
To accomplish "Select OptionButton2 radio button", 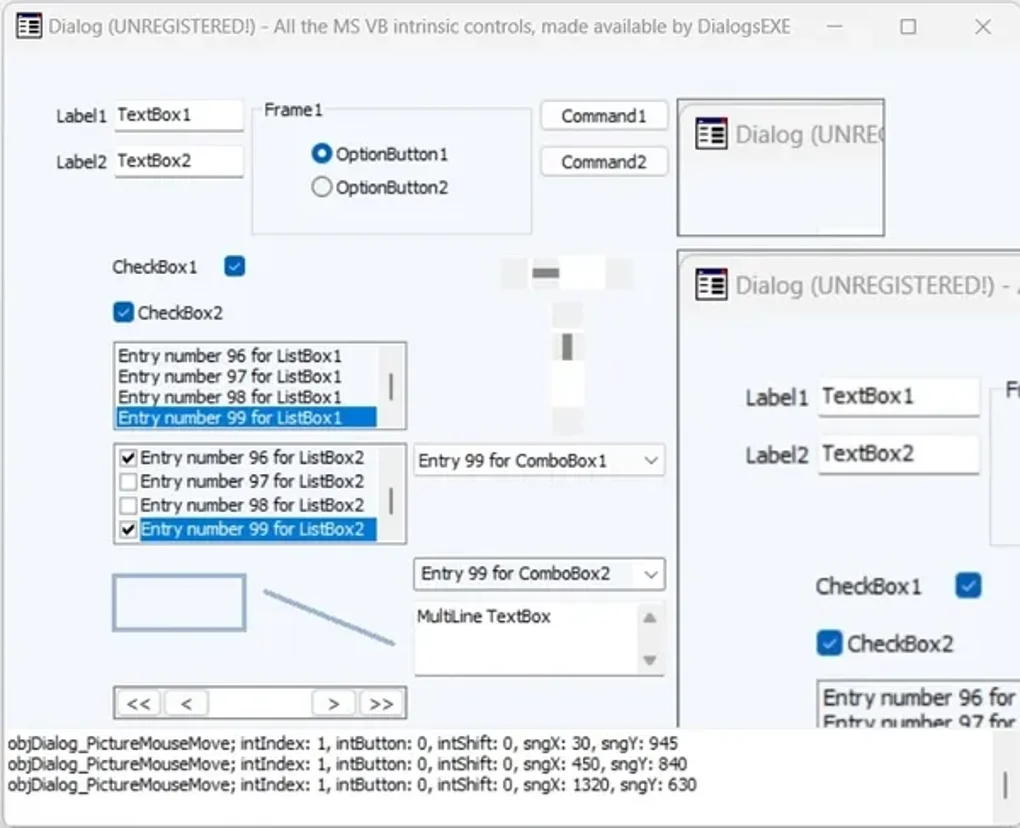I will click(321, 187).
